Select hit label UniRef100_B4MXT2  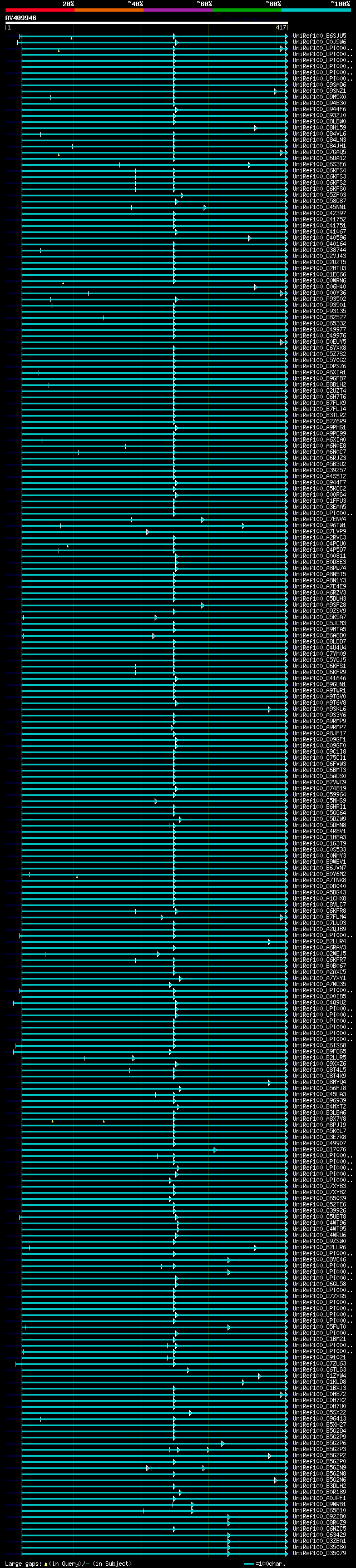(319, 1106)
